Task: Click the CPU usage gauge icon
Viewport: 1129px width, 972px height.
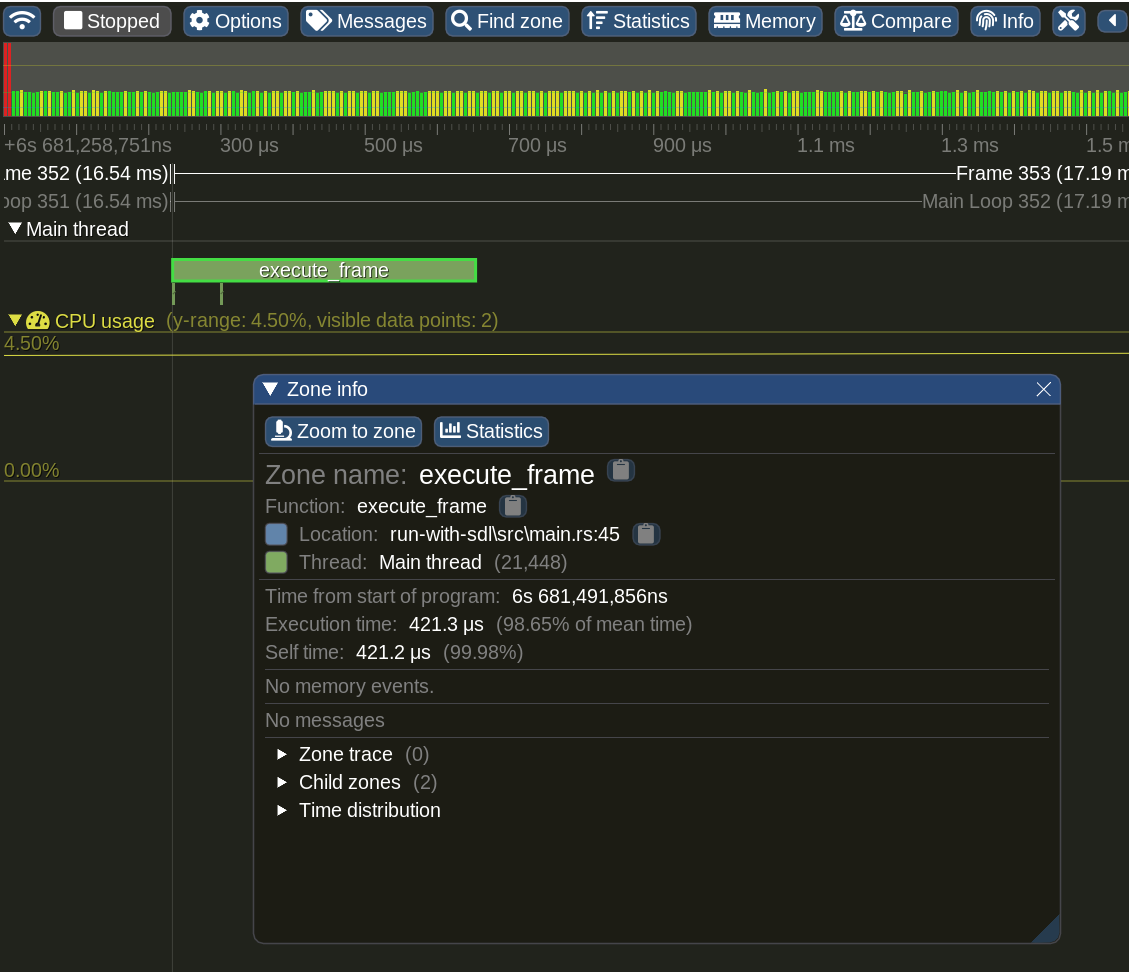Action: click(37, 320)
